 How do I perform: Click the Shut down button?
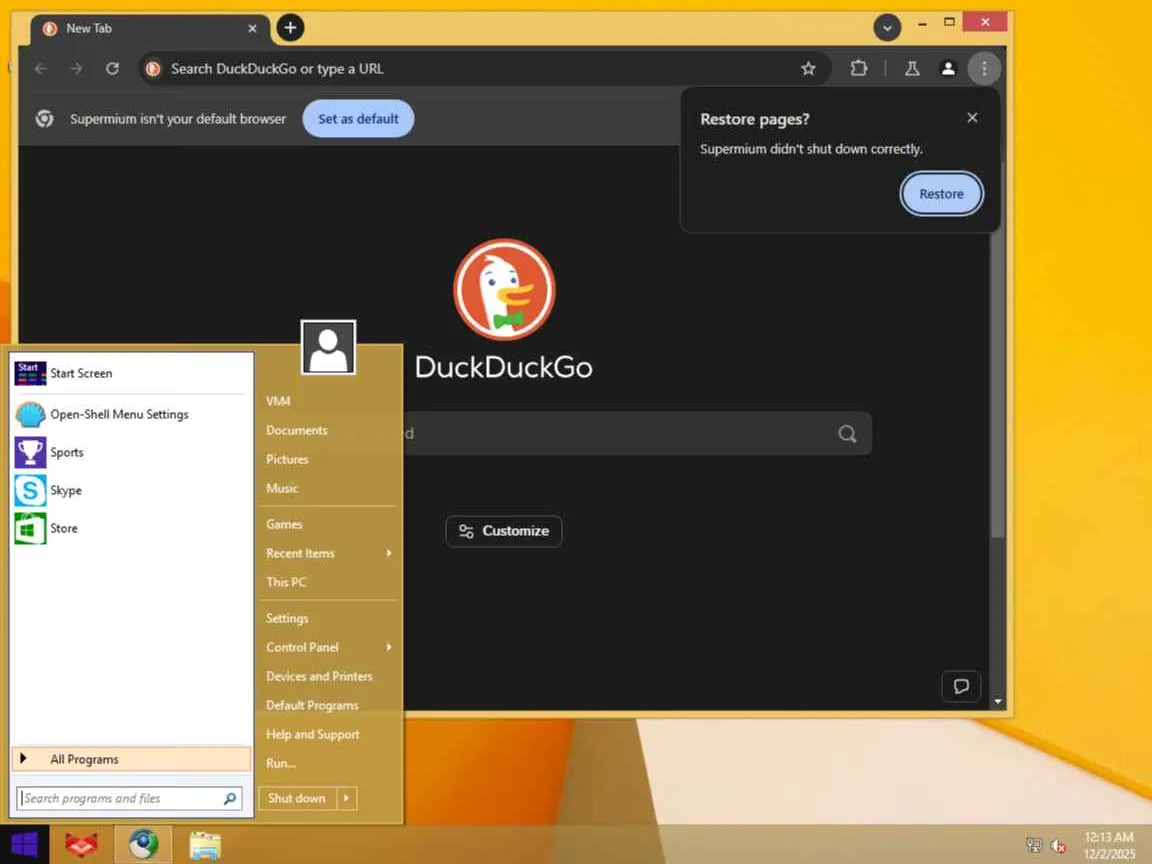(x=297, y=798)
